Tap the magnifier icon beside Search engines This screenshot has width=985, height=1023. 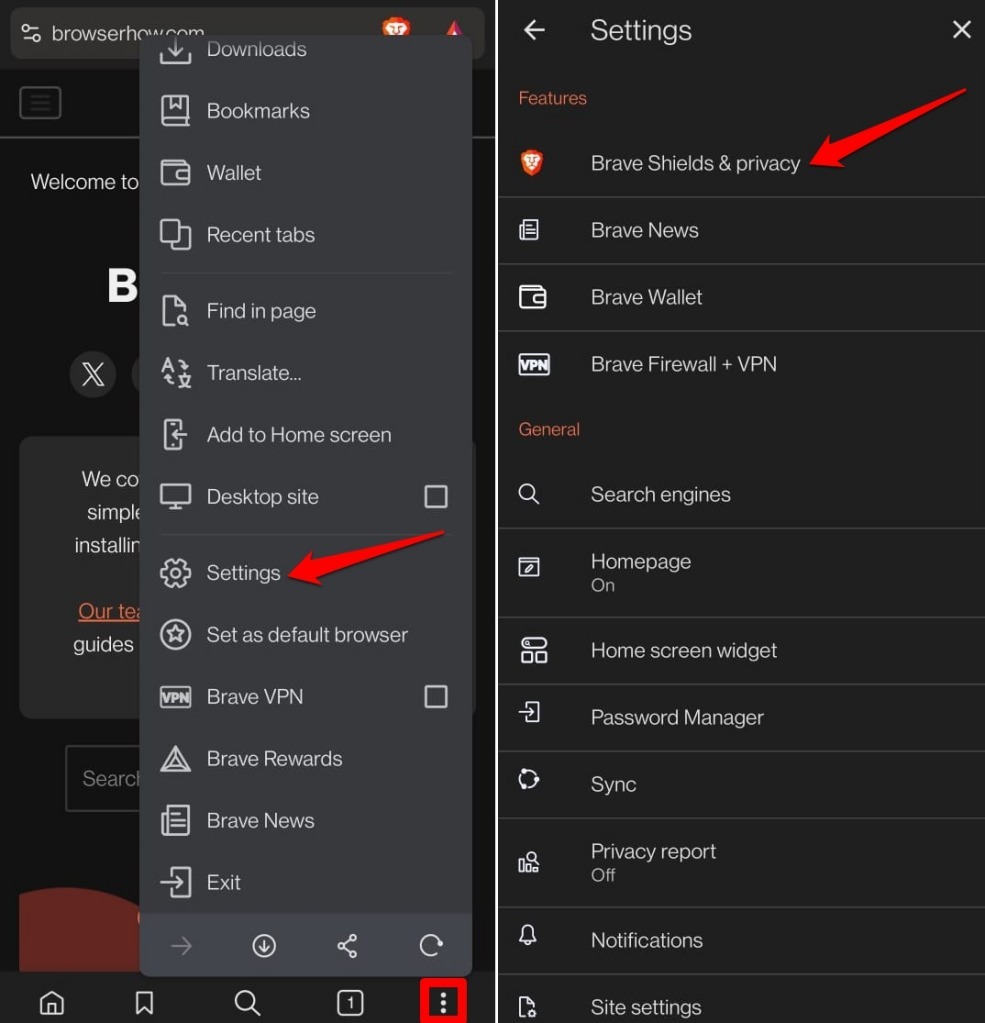point(529,494)
